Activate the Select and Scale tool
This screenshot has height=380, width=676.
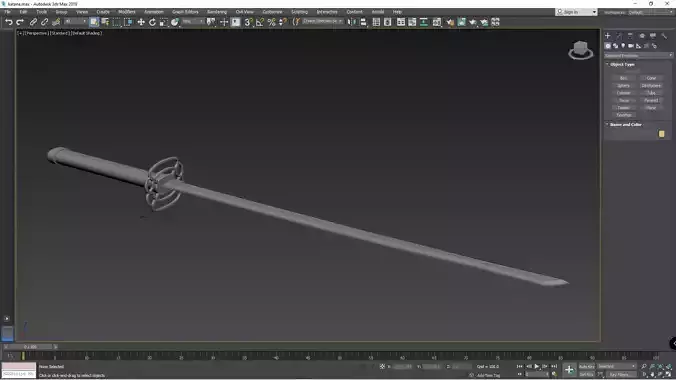point(163,22)
